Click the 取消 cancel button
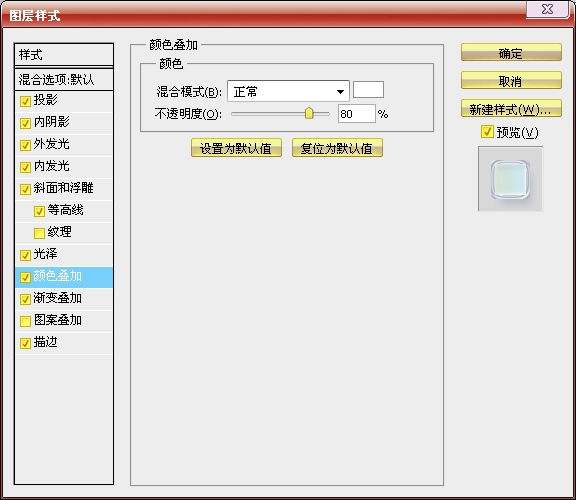 (511, 80)
